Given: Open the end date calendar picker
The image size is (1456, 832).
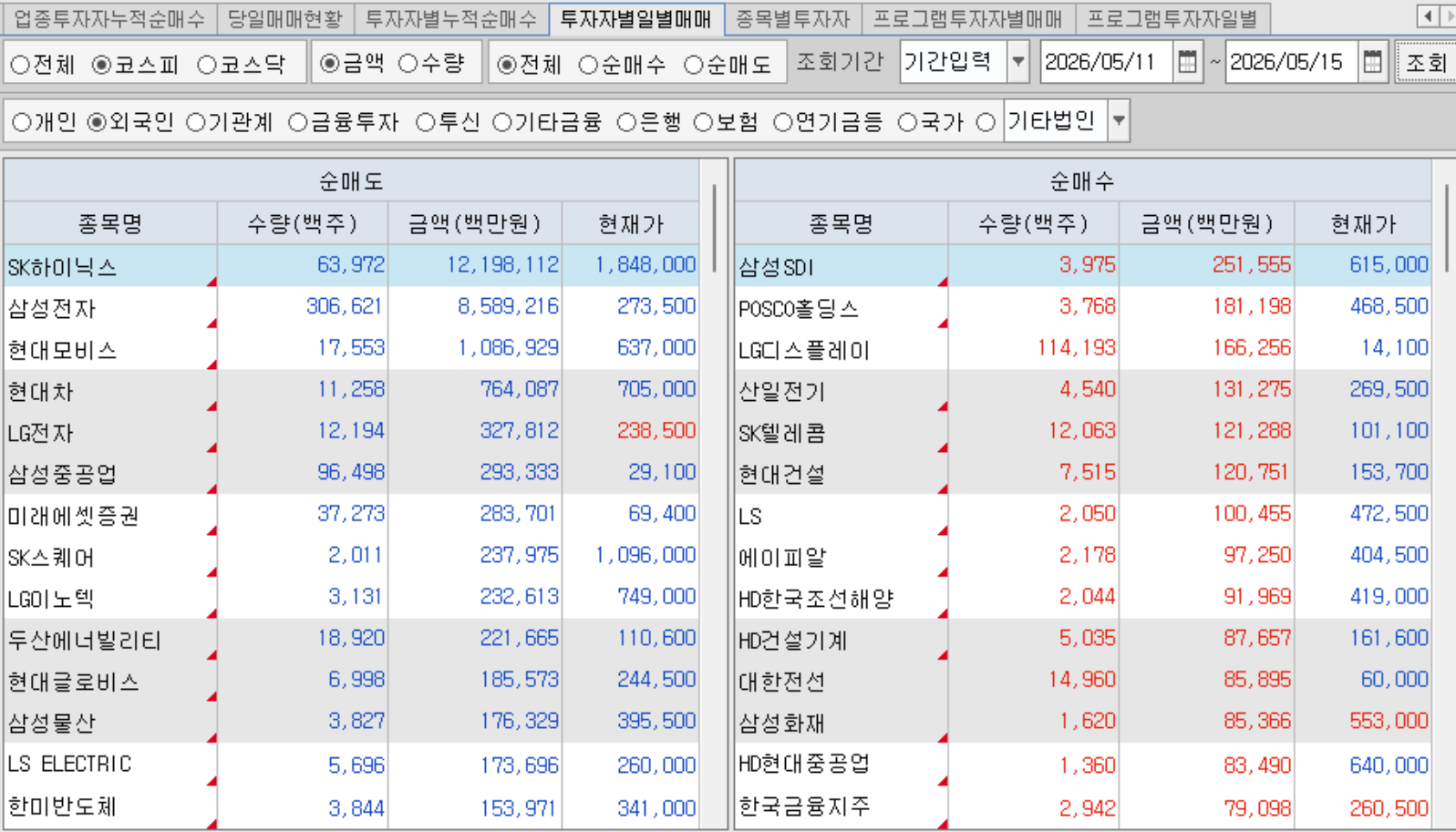Looking at the screenshot, I should pos(1372,62).
